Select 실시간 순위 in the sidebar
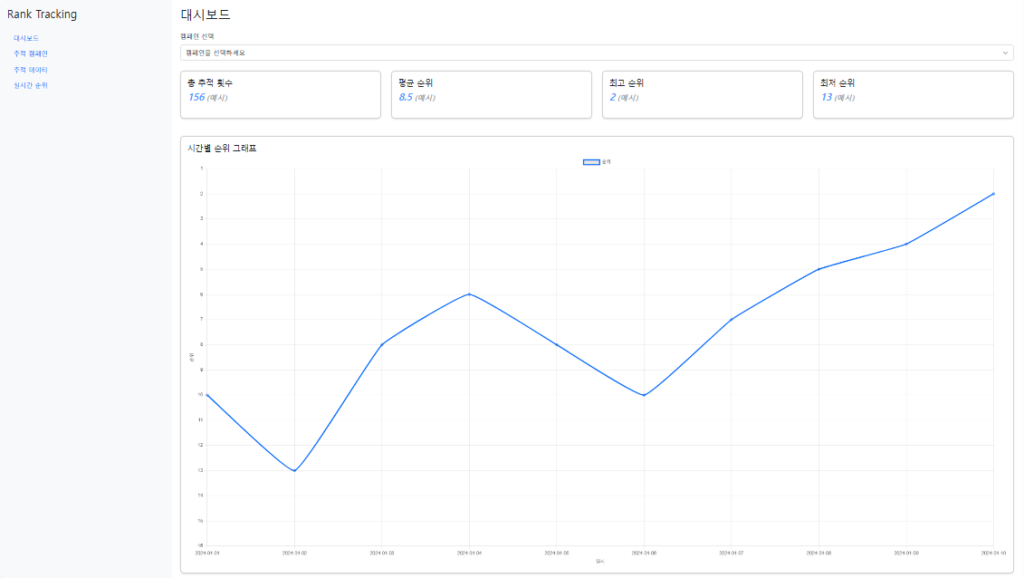 (x=30, y=86)
